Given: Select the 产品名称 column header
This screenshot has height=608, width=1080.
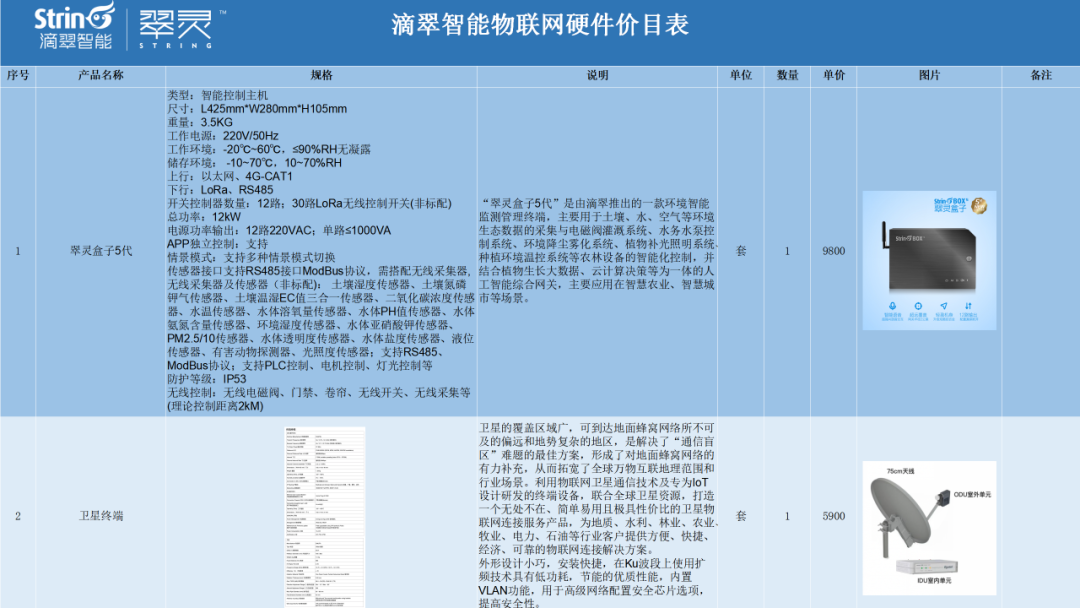Looking at the screenshot, I should (101, 75).
